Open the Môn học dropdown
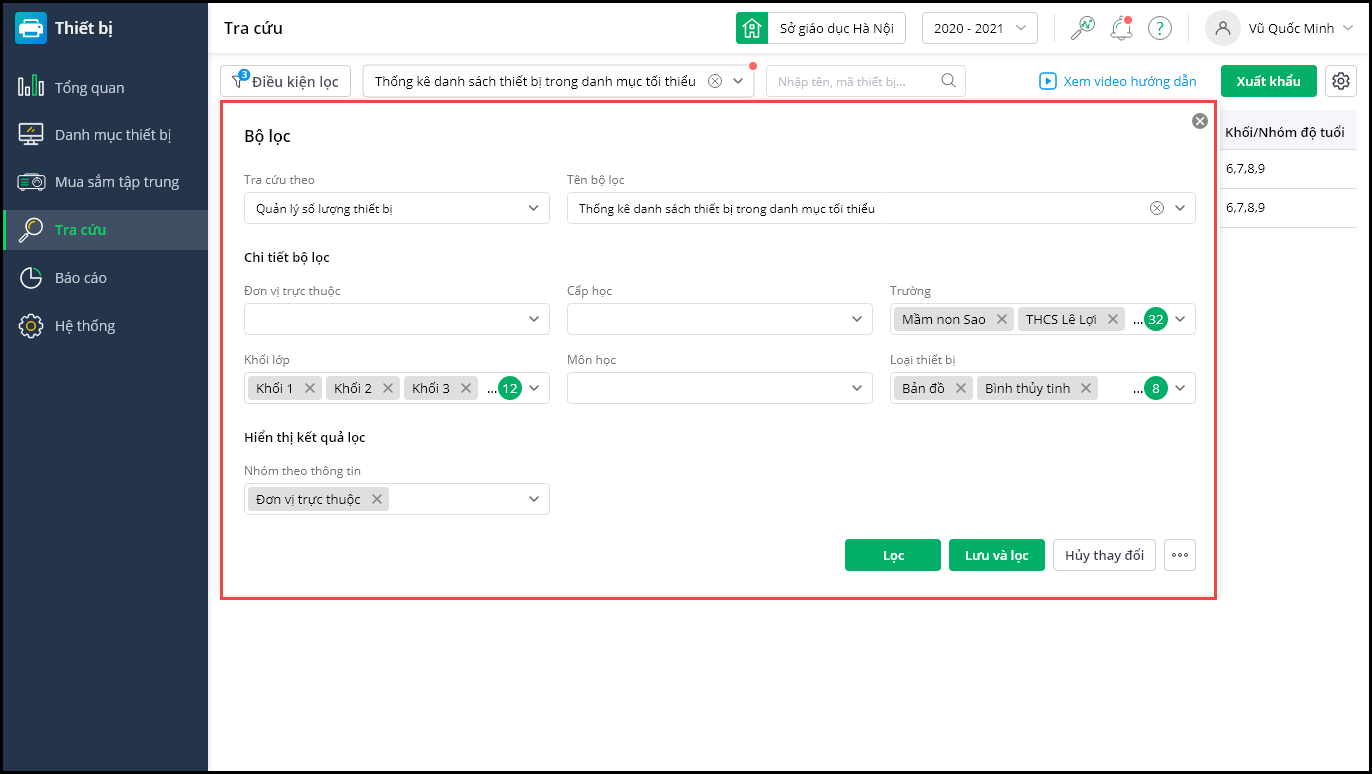Screen dimensions: 1372x774 [x=720, y=388]
